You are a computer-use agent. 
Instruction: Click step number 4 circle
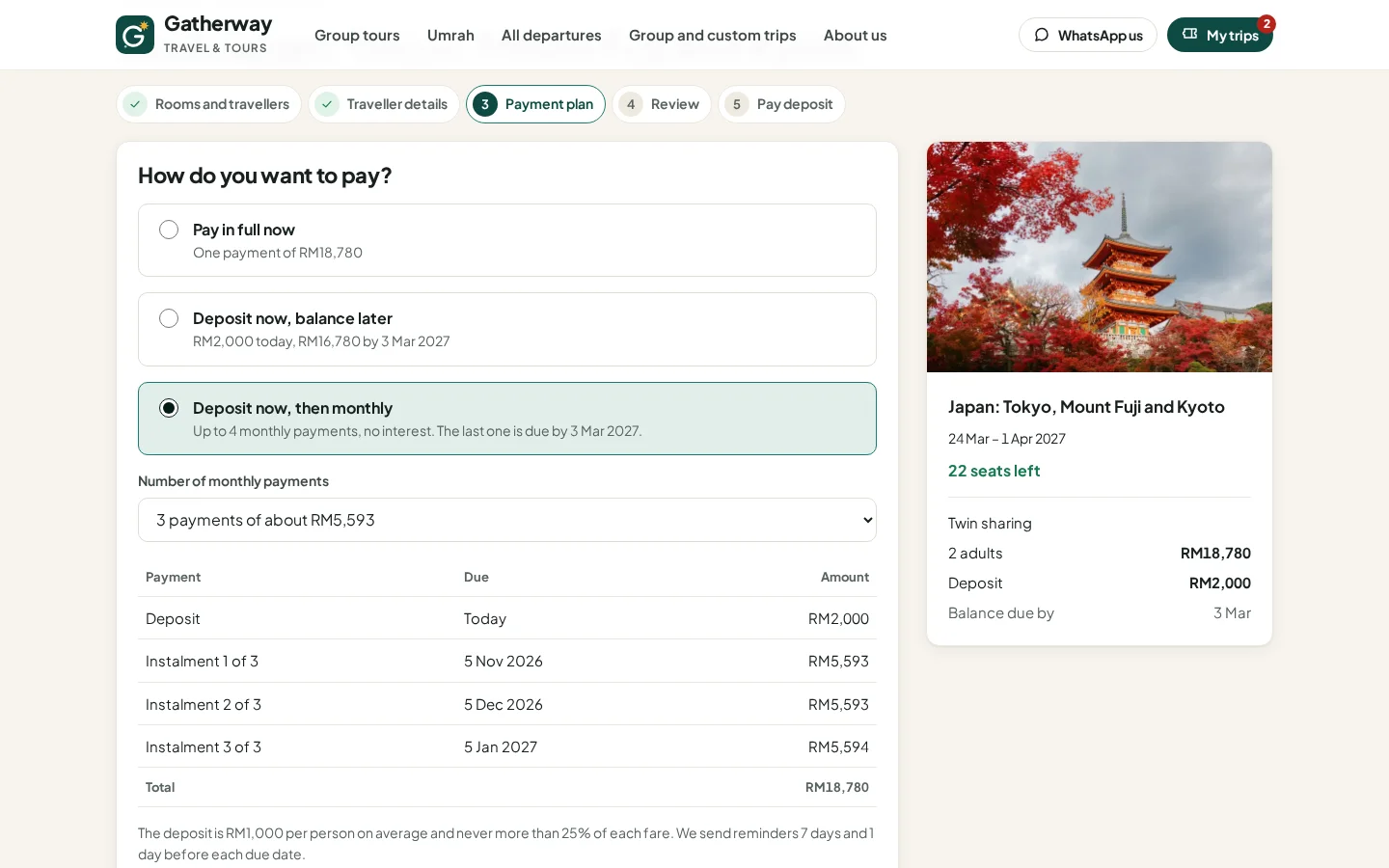coord(631,104)
